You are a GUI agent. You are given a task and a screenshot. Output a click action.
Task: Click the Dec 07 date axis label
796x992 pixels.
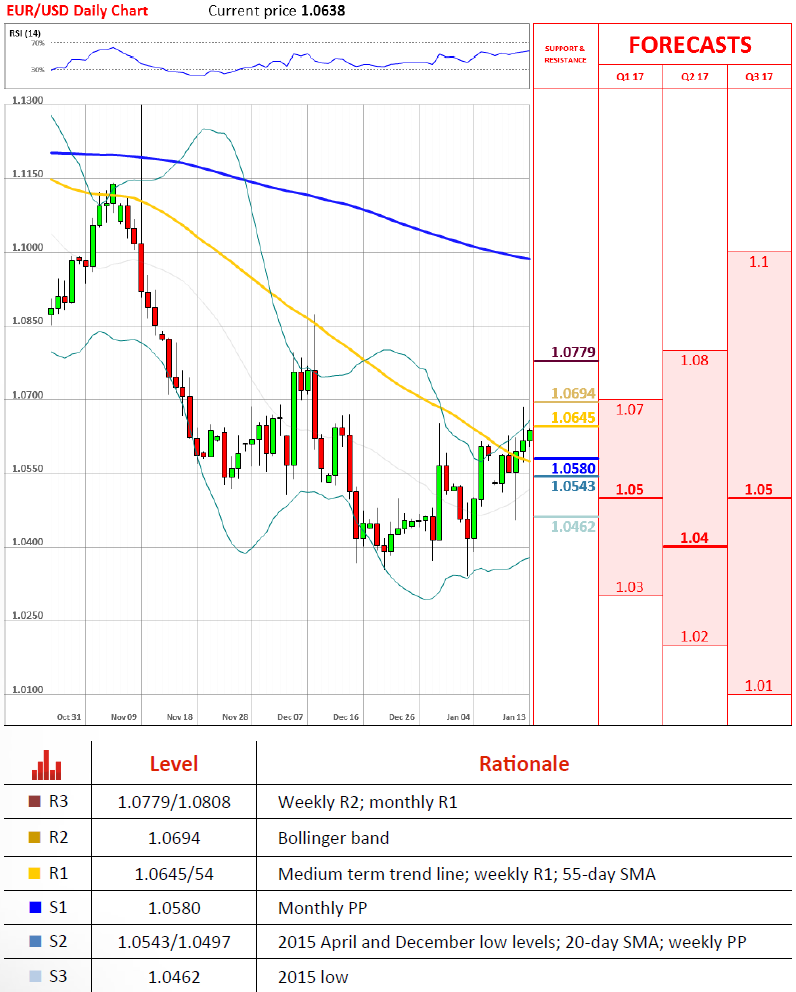(x=290, y=717)
